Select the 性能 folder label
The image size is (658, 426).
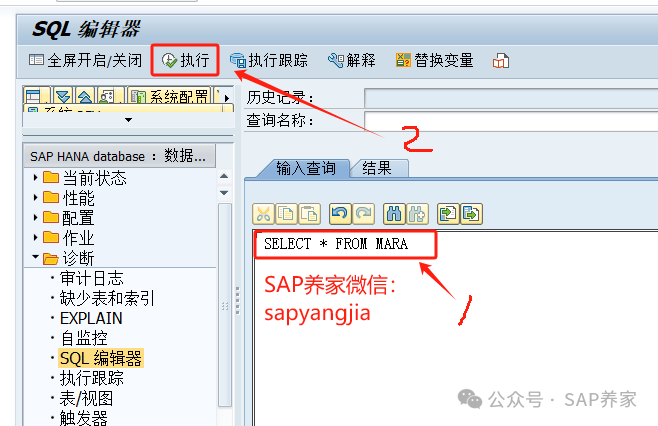tap(78, 198)
